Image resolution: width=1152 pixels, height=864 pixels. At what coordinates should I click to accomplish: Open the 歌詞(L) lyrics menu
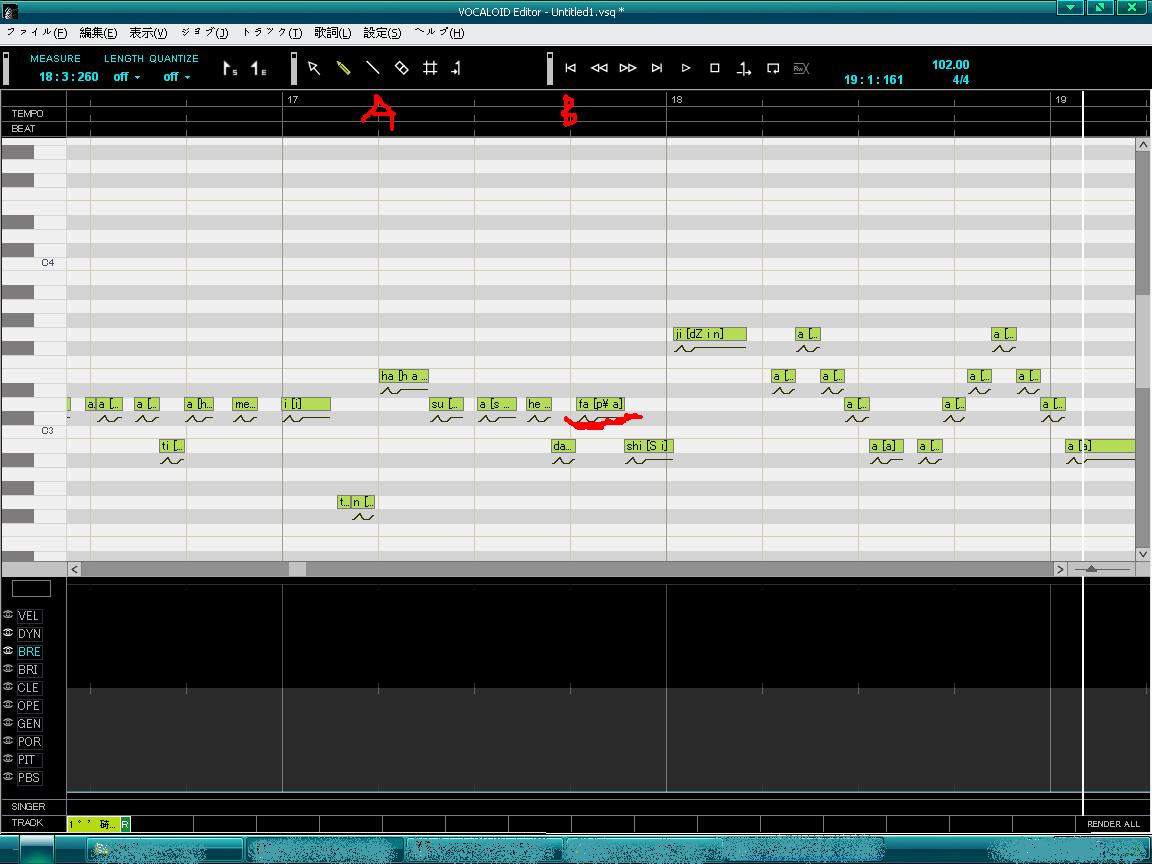click(333, 33)
